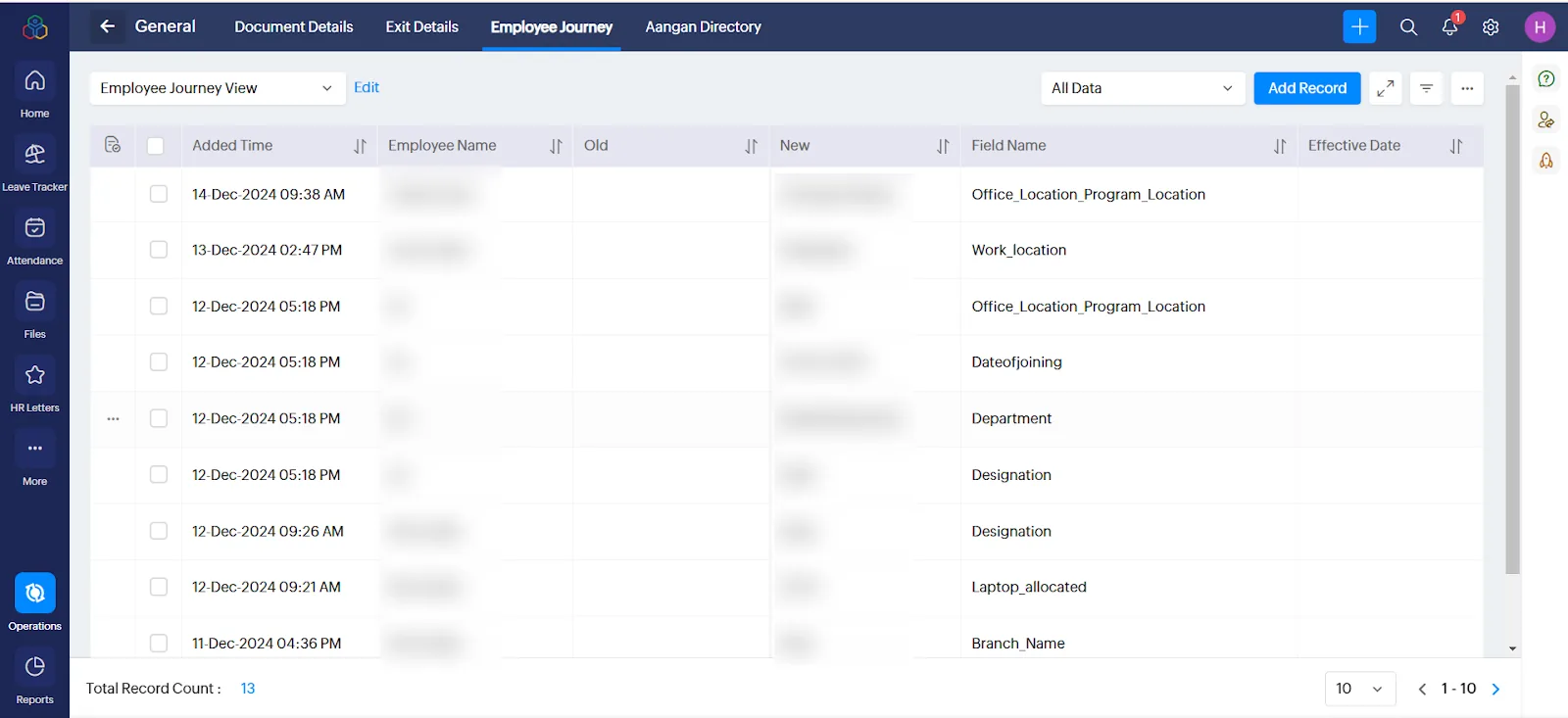
Task: Sort by Employee Name column
Action: [x=556, y=146]
